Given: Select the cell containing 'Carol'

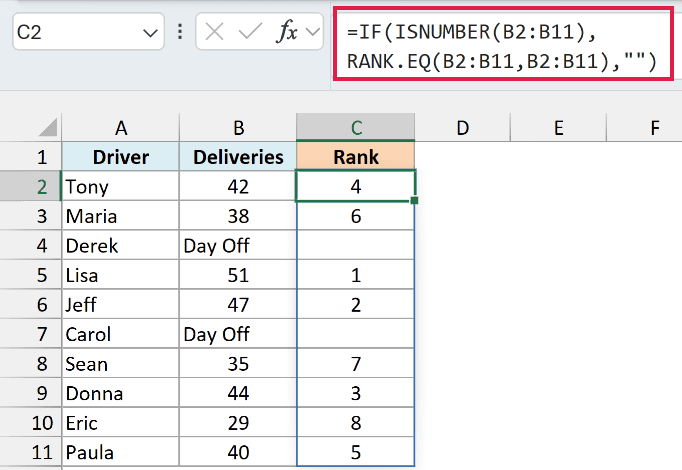Looking at the screenshot, I should coord(120,334).
